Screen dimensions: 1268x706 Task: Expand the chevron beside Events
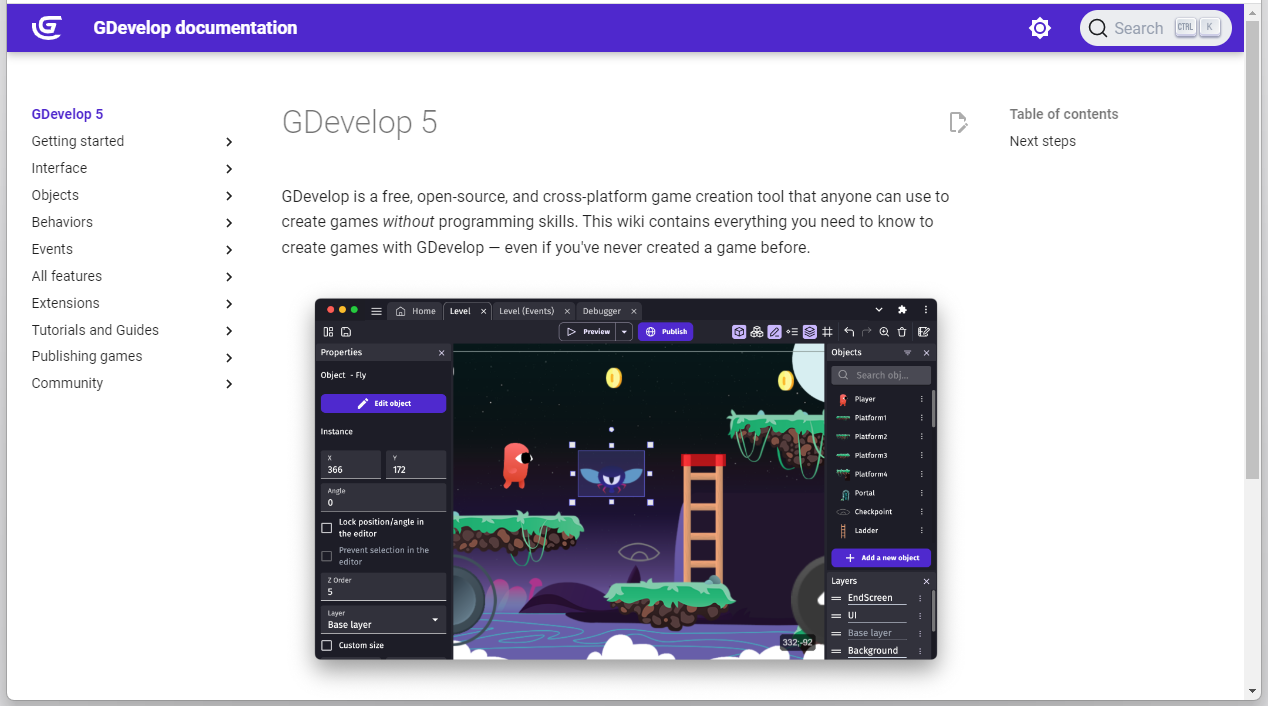pyautogui.click(x=229, y=250)
